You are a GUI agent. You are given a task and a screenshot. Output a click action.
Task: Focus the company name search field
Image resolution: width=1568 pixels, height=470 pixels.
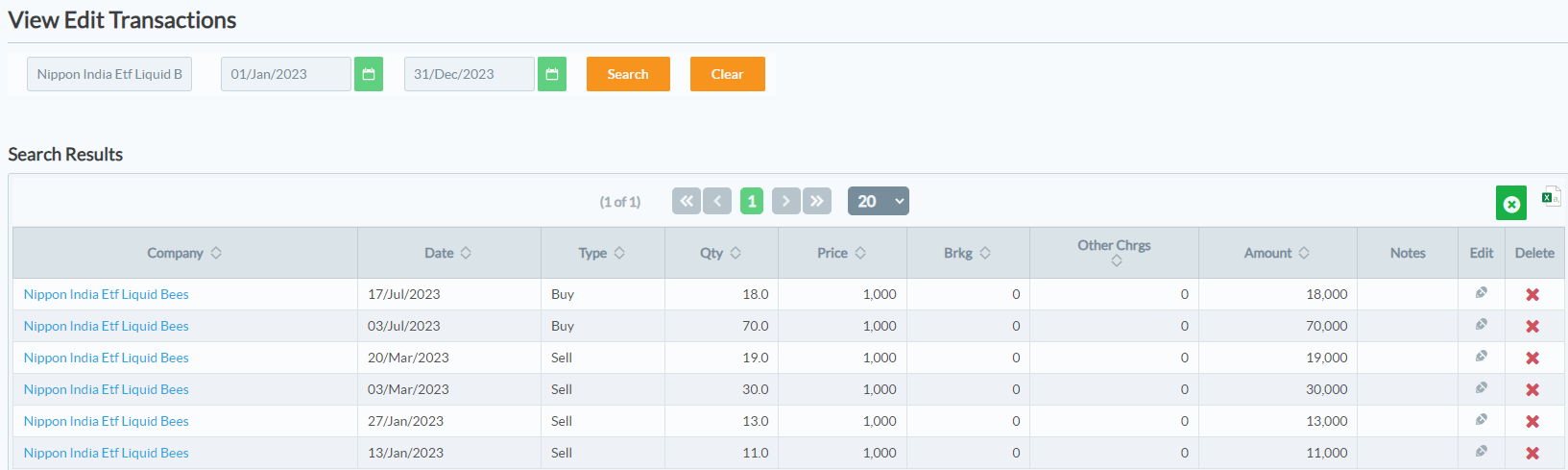pyautogui.click(x=109, y=74)
